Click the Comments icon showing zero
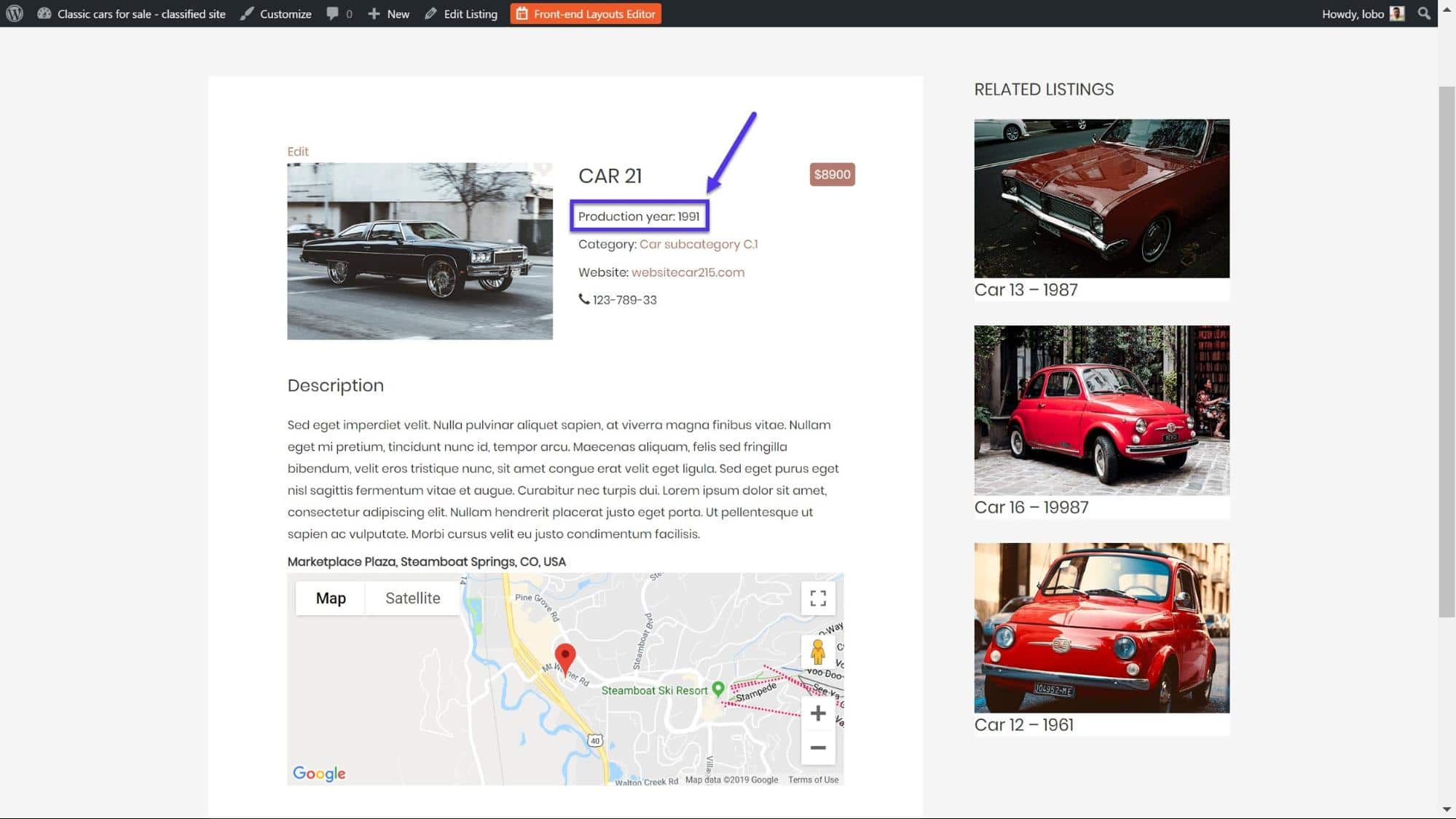 (x=340, y=13)
